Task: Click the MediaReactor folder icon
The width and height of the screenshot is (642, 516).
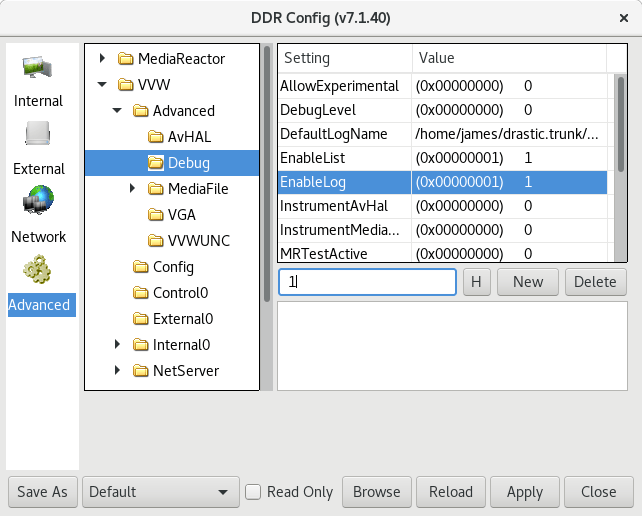Action: 126,59
